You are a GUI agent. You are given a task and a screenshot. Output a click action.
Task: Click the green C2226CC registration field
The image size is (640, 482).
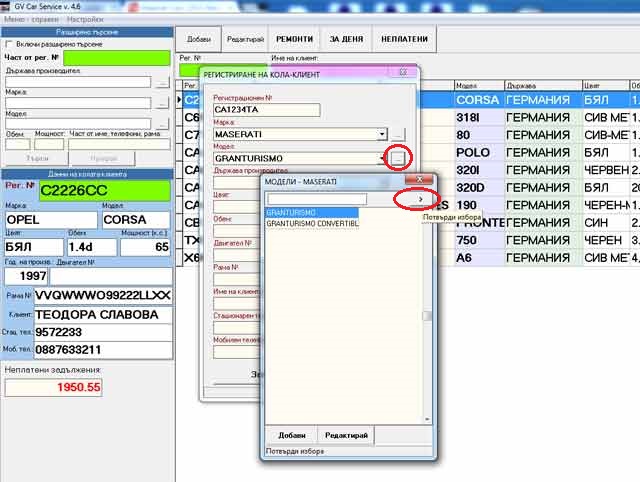pos(105,191)
